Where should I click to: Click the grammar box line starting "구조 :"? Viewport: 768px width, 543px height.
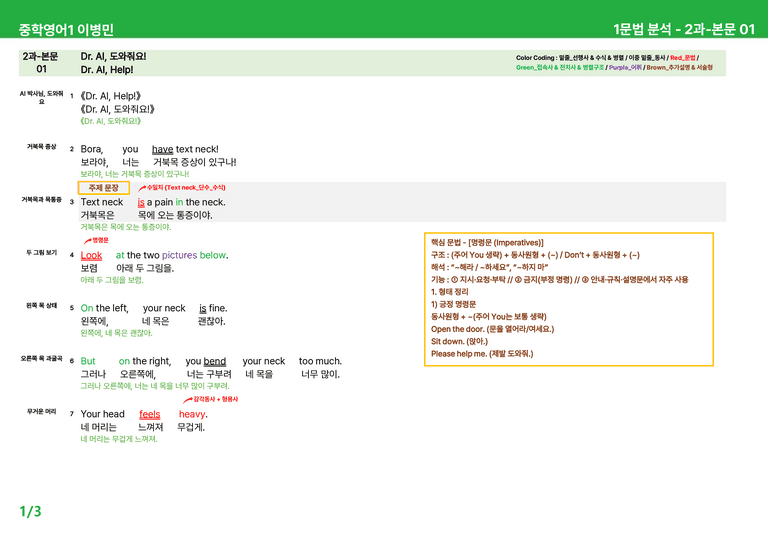tap(535, 255)
